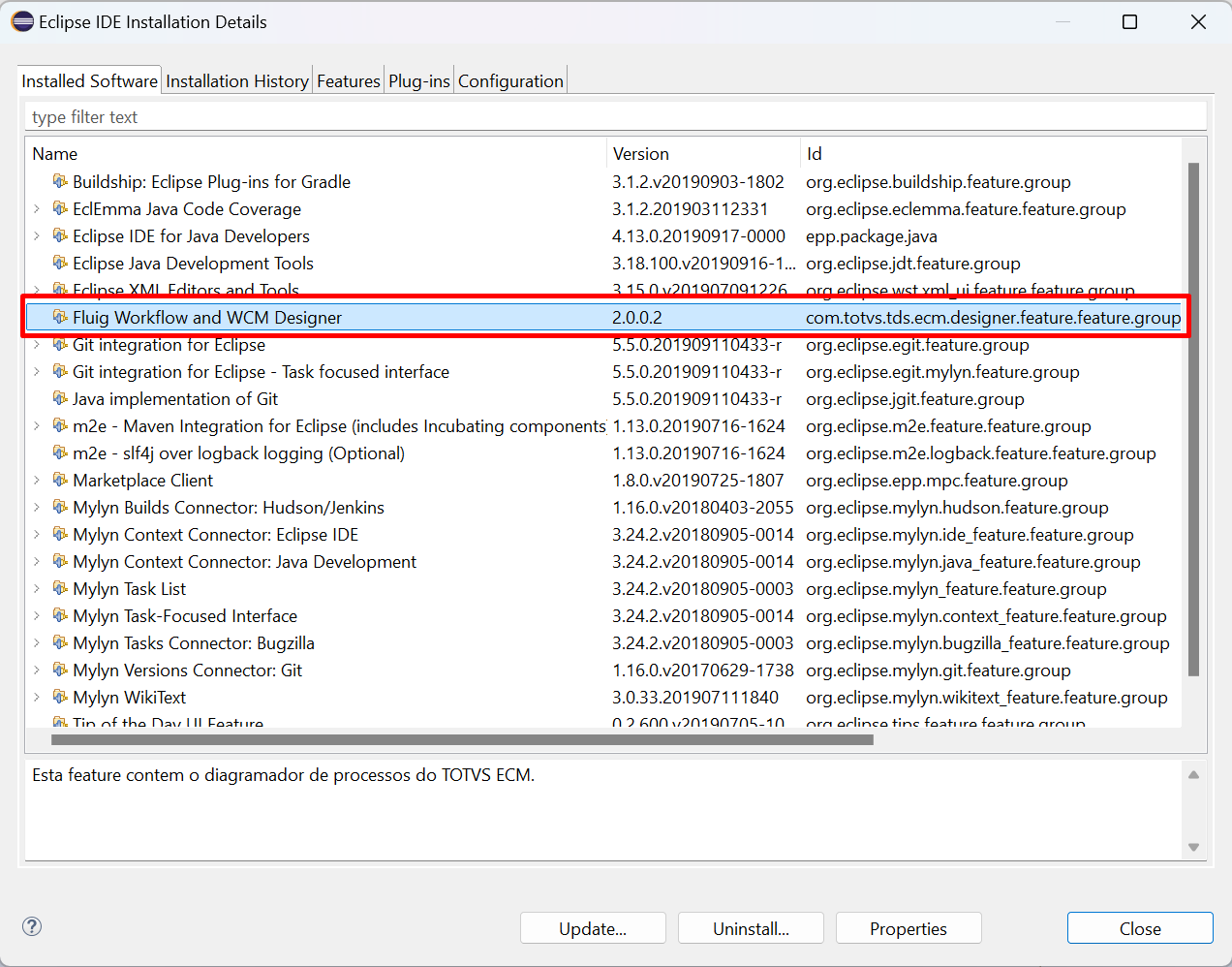Screen dimensions: 1232x967
Task: Click description up arrow button
Action: (1193, 774)
